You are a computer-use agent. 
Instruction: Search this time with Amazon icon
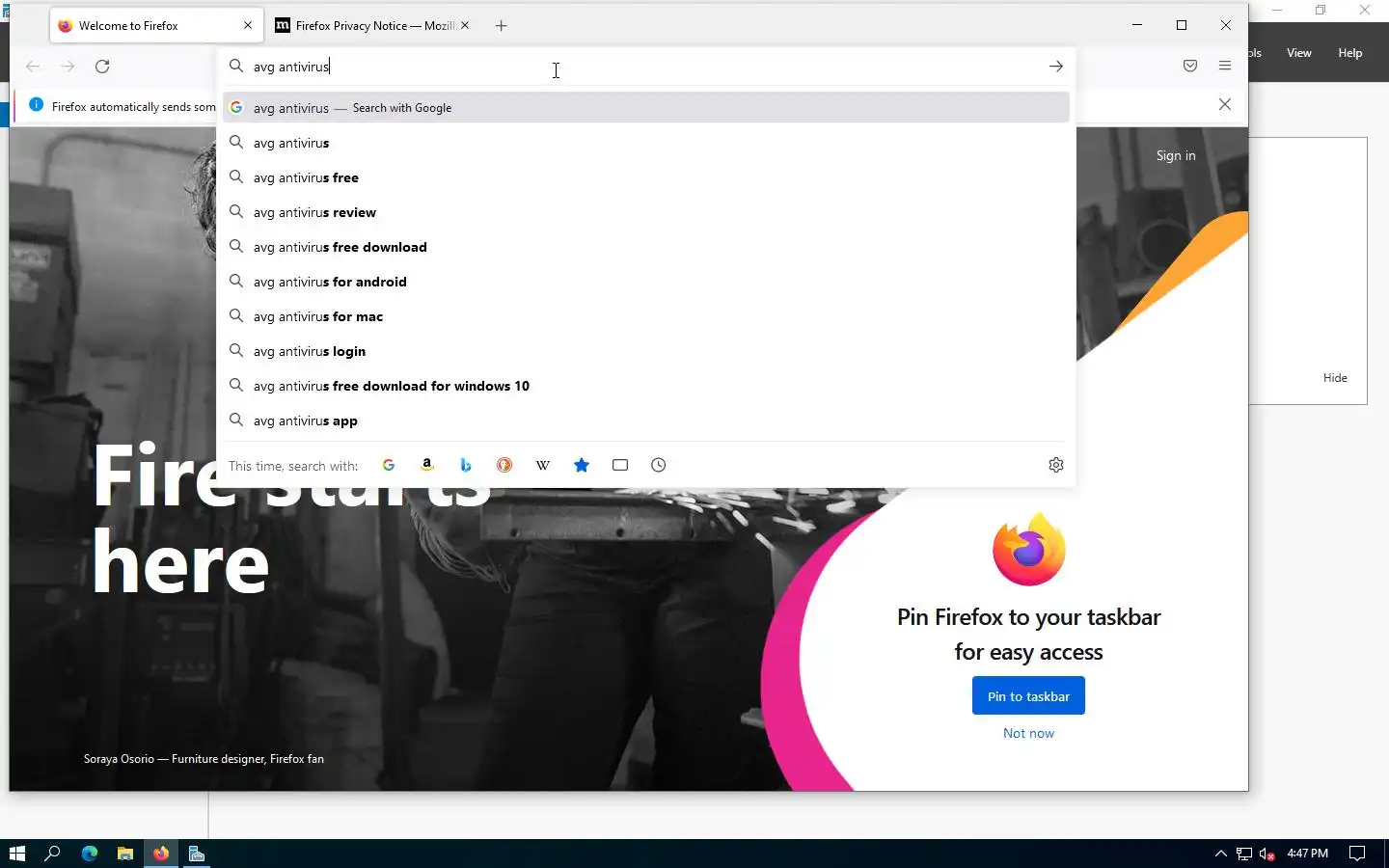point(427,465)
